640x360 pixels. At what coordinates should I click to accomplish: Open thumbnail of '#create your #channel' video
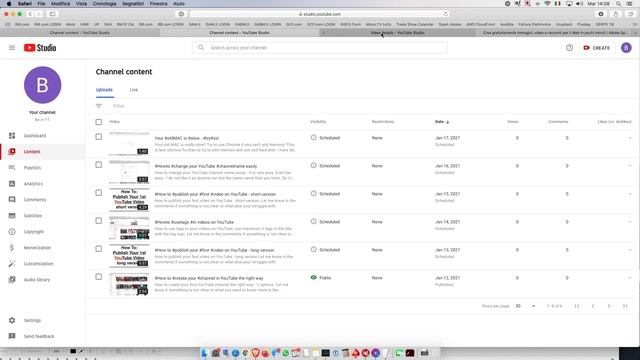tap(129, 284)
